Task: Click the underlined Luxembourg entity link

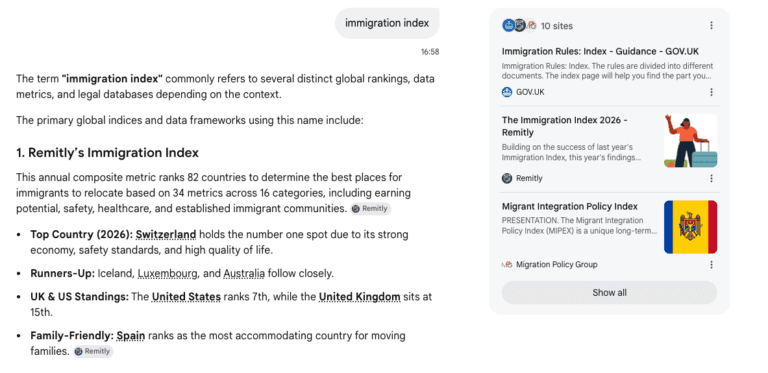Action: pyautogui.click(x=167, y=273)
